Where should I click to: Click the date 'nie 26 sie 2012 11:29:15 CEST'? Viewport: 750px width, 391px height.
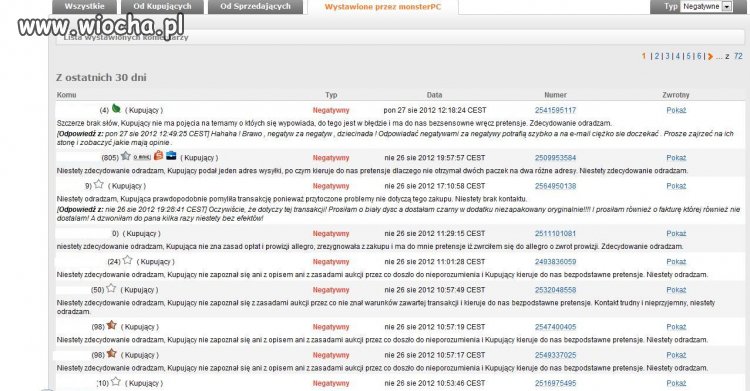pos(435,234)
